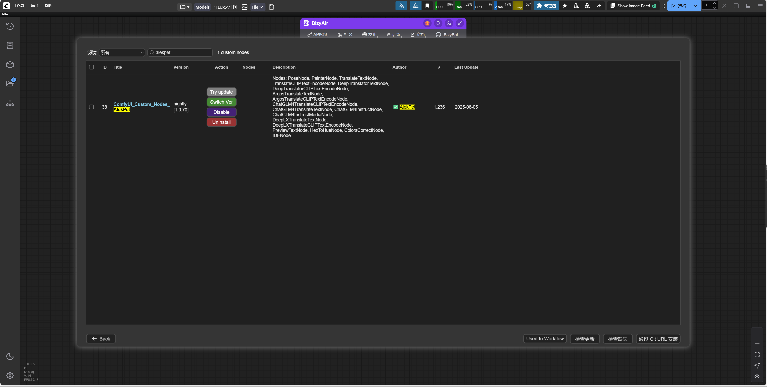This screenshot has height=387, width=767.
Task: Sort by the Description column header
Action: 284,67
